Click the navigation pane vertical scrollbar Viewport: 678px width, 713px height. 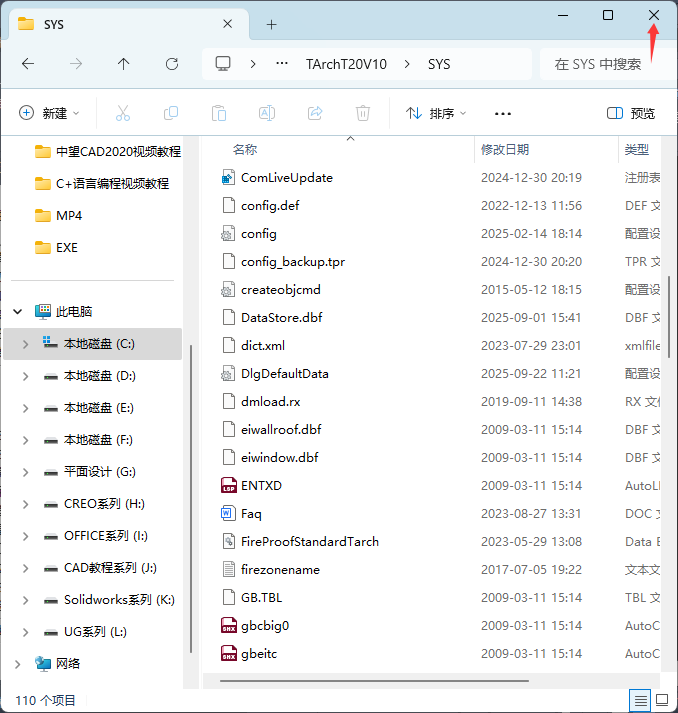coord(191,499)
